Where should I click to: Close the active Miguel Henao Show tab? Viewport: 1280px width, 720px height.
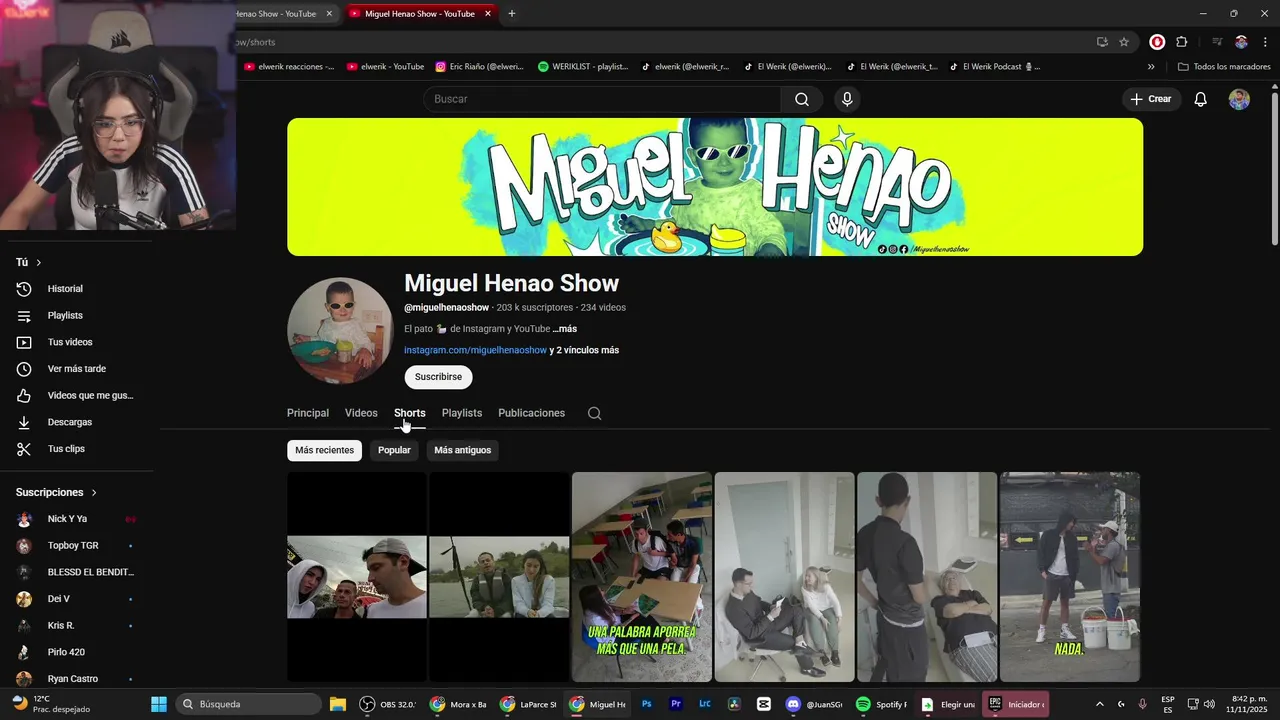coord(488,14)
